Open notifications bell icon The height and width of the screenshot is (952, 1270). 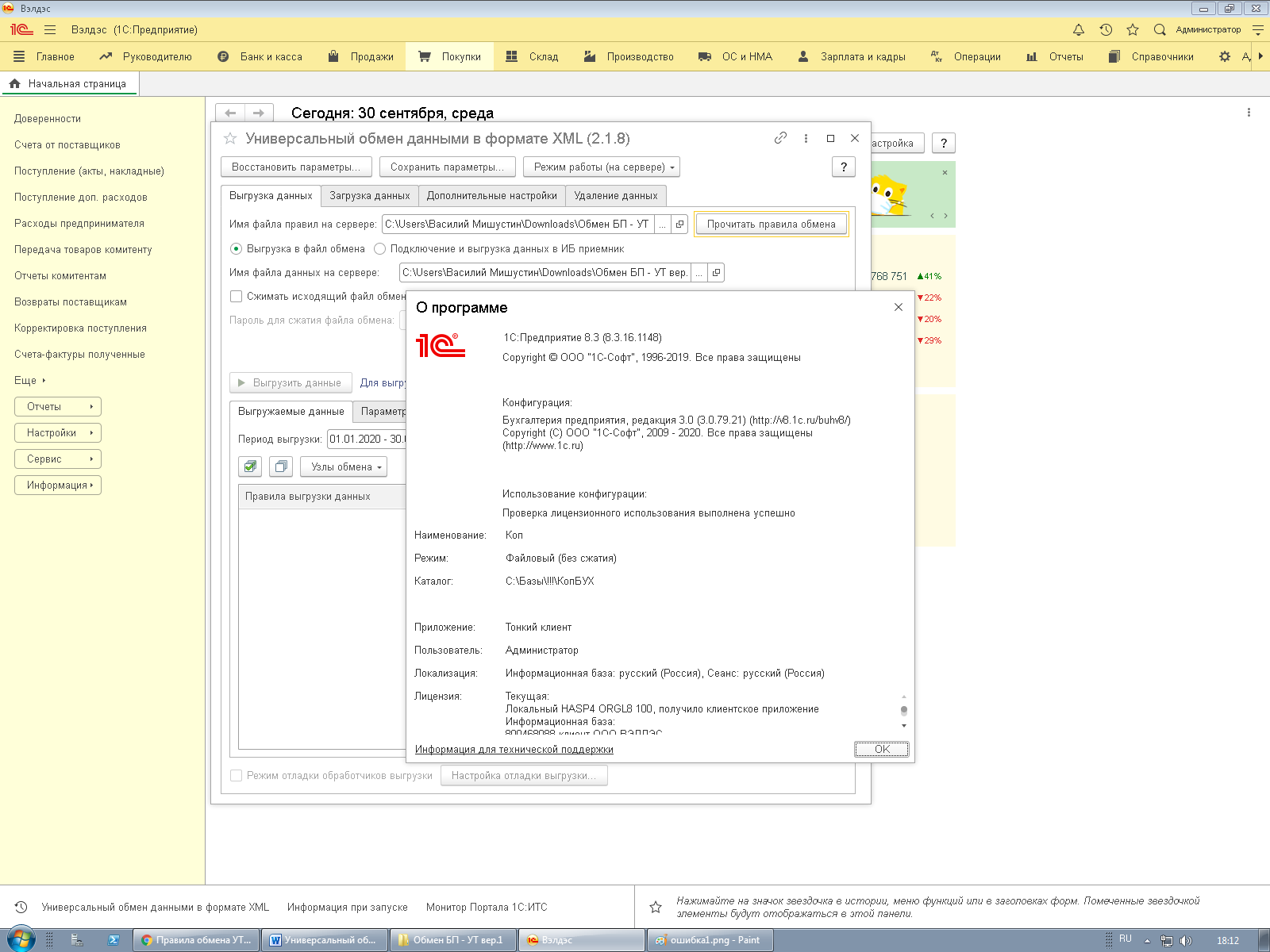[x=1079, y=29]
